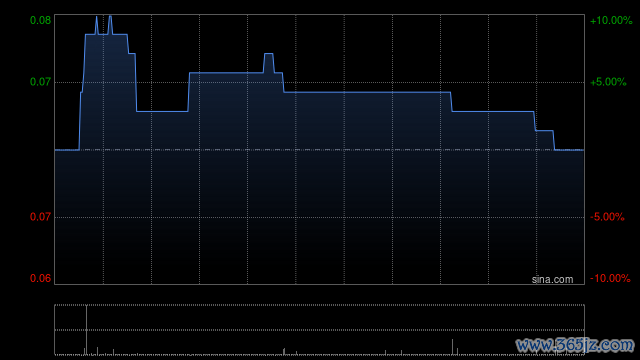Click the first price peak spike
The height and width of the screenshot is (360, 640).
click(97, 24)
